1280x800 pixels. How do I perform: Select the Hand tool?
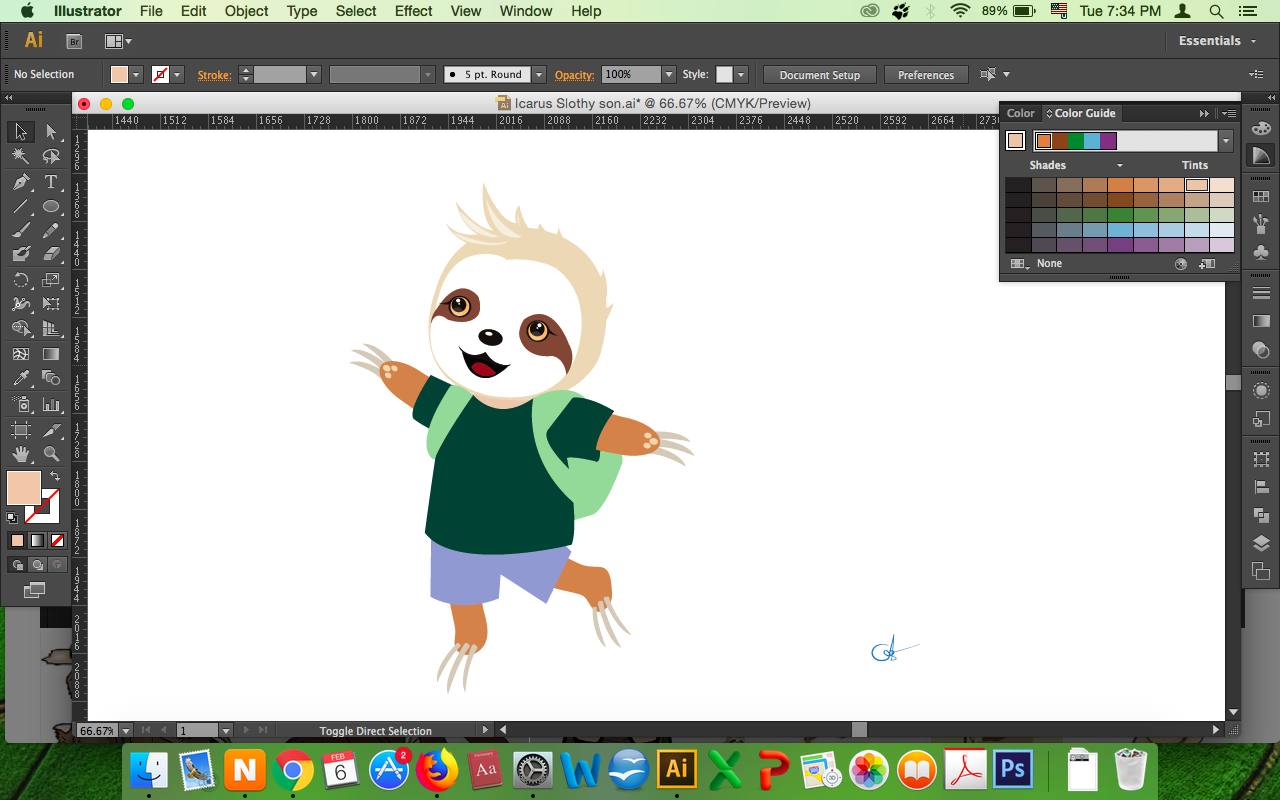coord(21,454)
